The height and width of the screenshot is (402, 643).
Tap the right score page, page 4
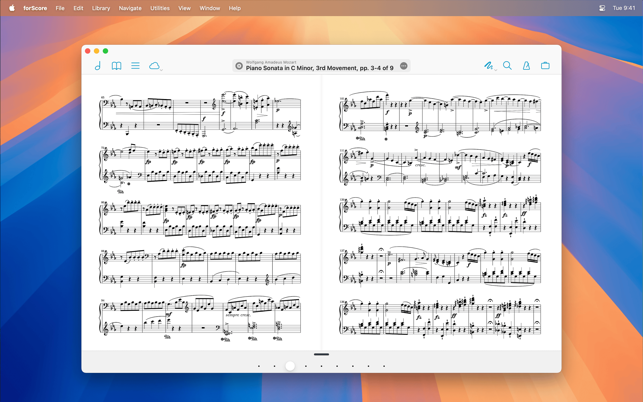(x=442, y=212)
